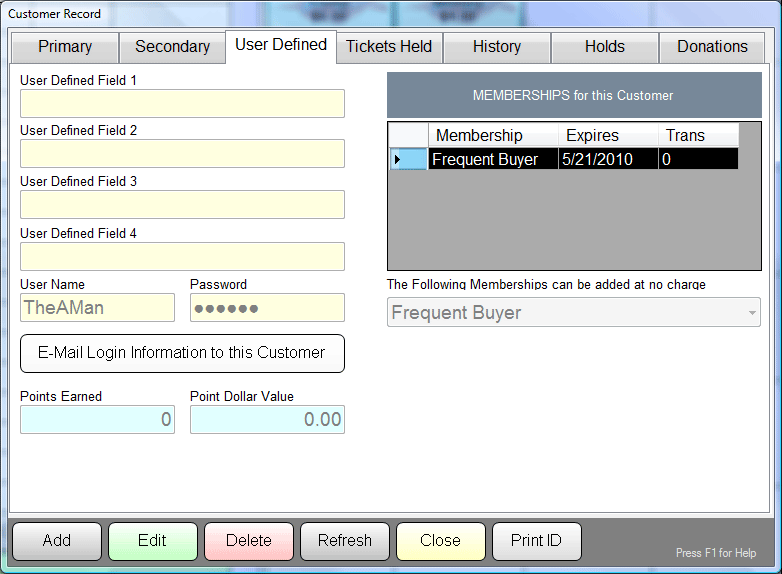Click the Trans column header
The image size is (782, 574).
pyautogui.click(x=698, y=135)
